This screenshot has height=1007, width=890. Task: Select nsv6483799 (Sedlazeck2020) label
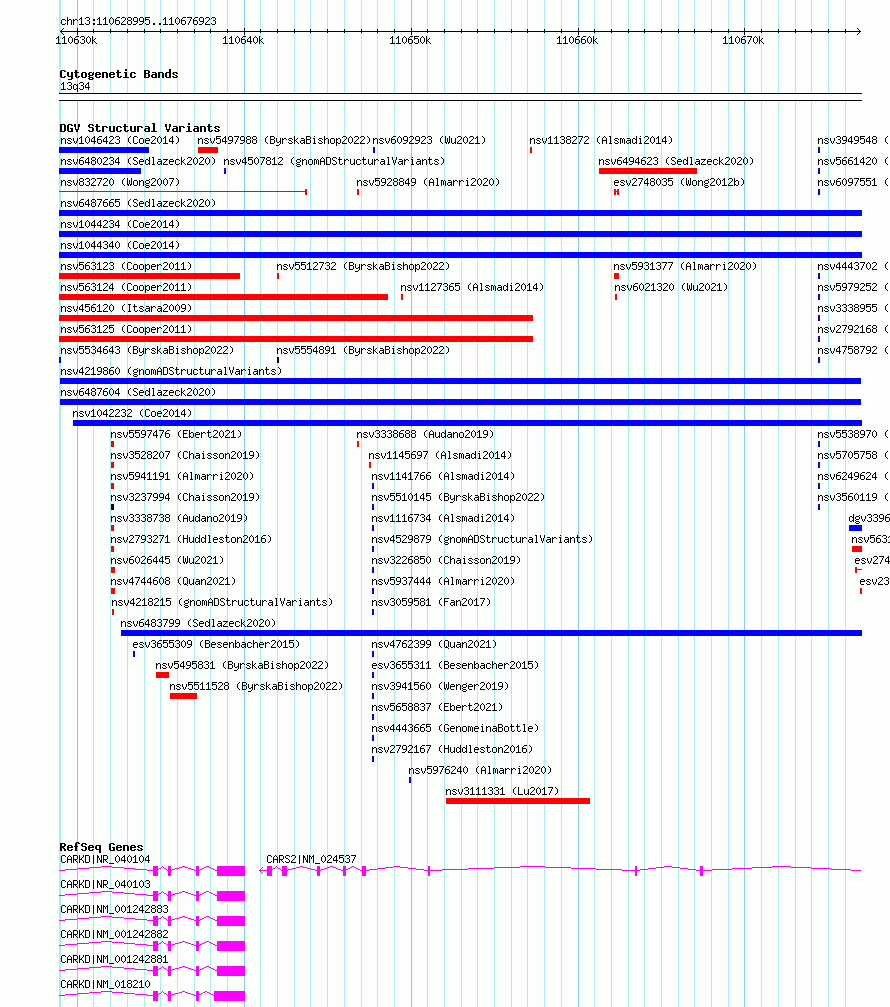198,624
